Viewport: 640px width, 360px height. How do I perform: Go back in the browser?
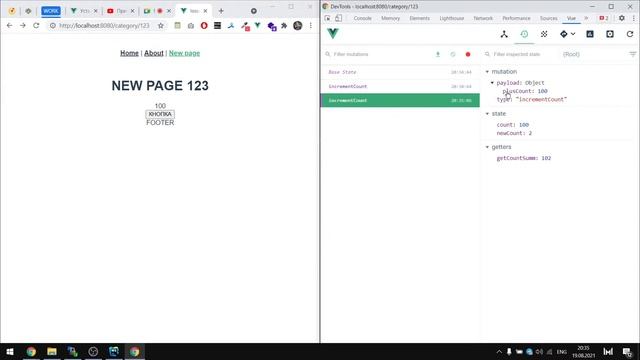pyautogui.click(x=9, y=26)
